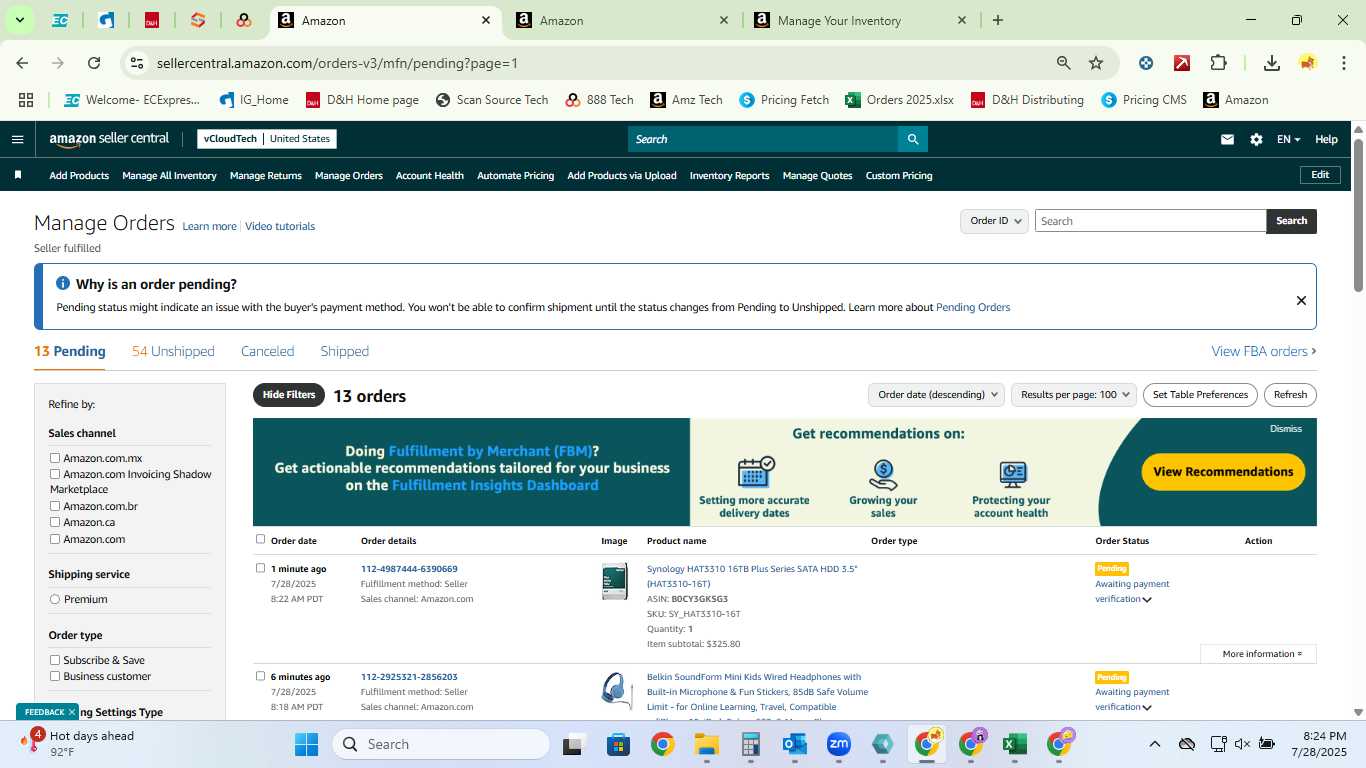Go back with browser back arrow
Screen dimensions: 1366x768
tap(22, 63)
